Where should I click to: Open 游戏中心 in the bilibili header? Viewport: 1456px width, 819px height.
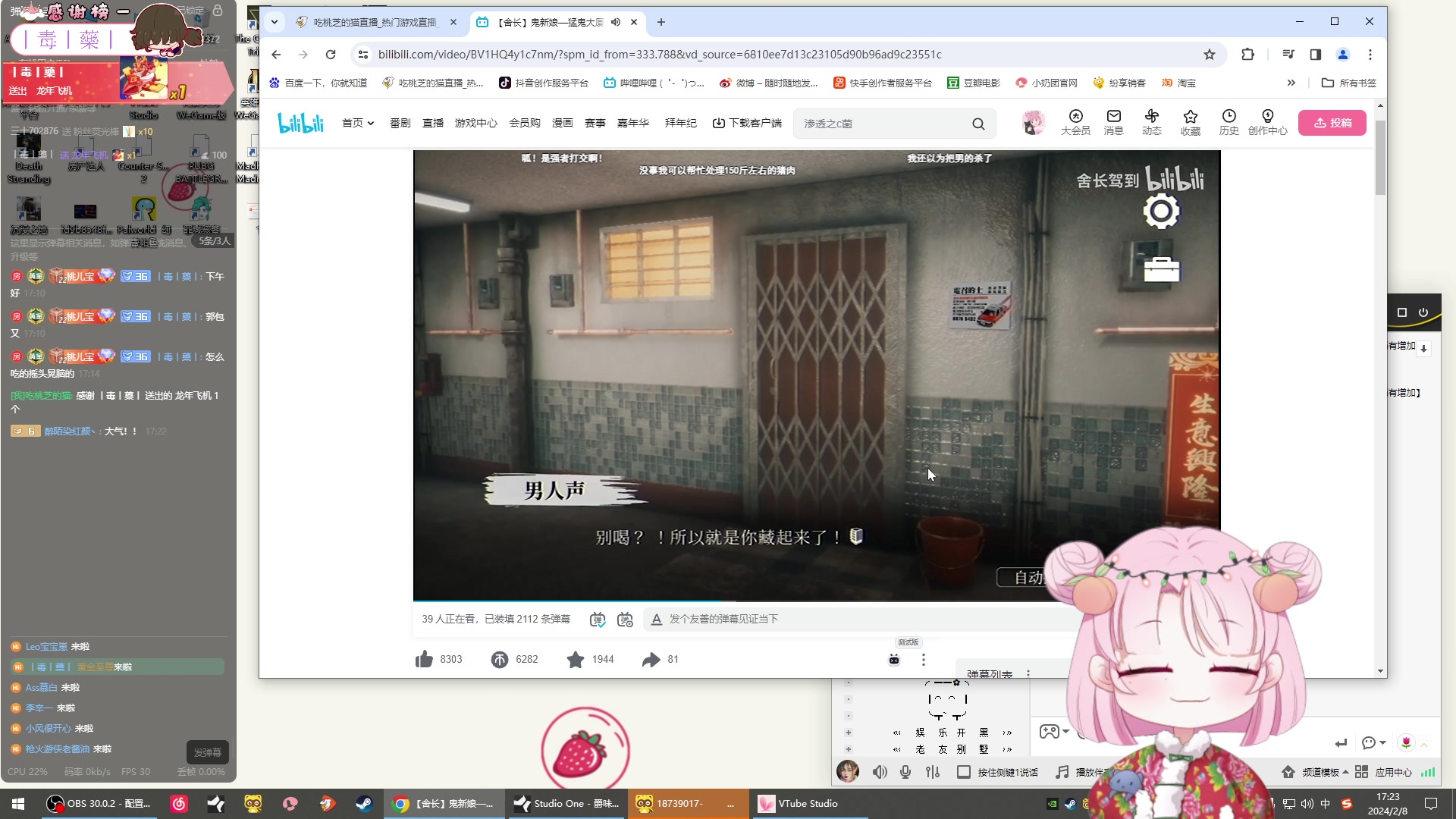click(x=476, y=123)
